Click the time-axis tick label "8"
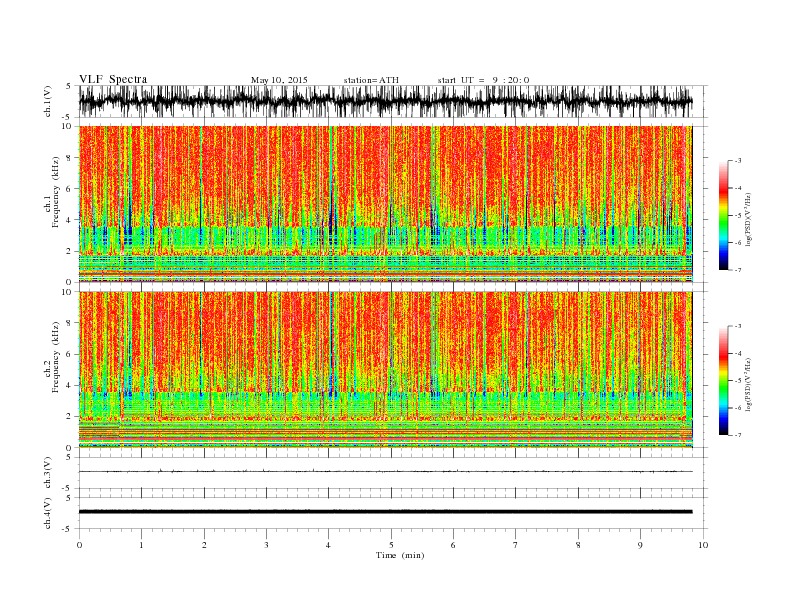This screenshot has width=792, height=612. tap(578, 545)
